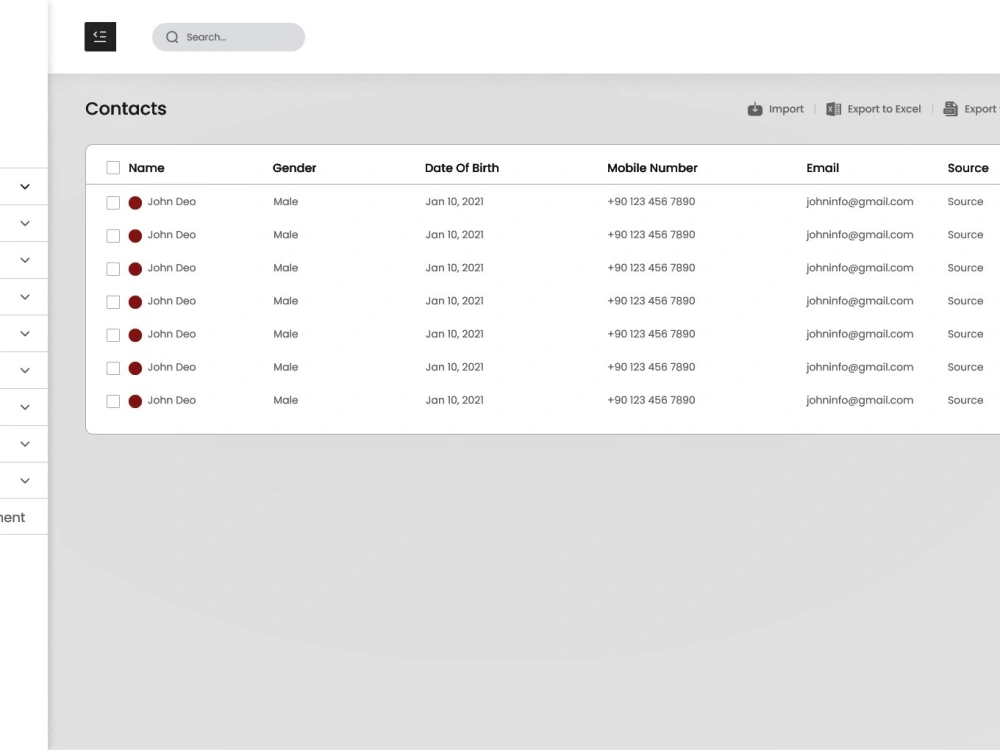The image size is (1000, 750).
Task: Expand the second sidebar chevron from top
Action: (25, 223)
